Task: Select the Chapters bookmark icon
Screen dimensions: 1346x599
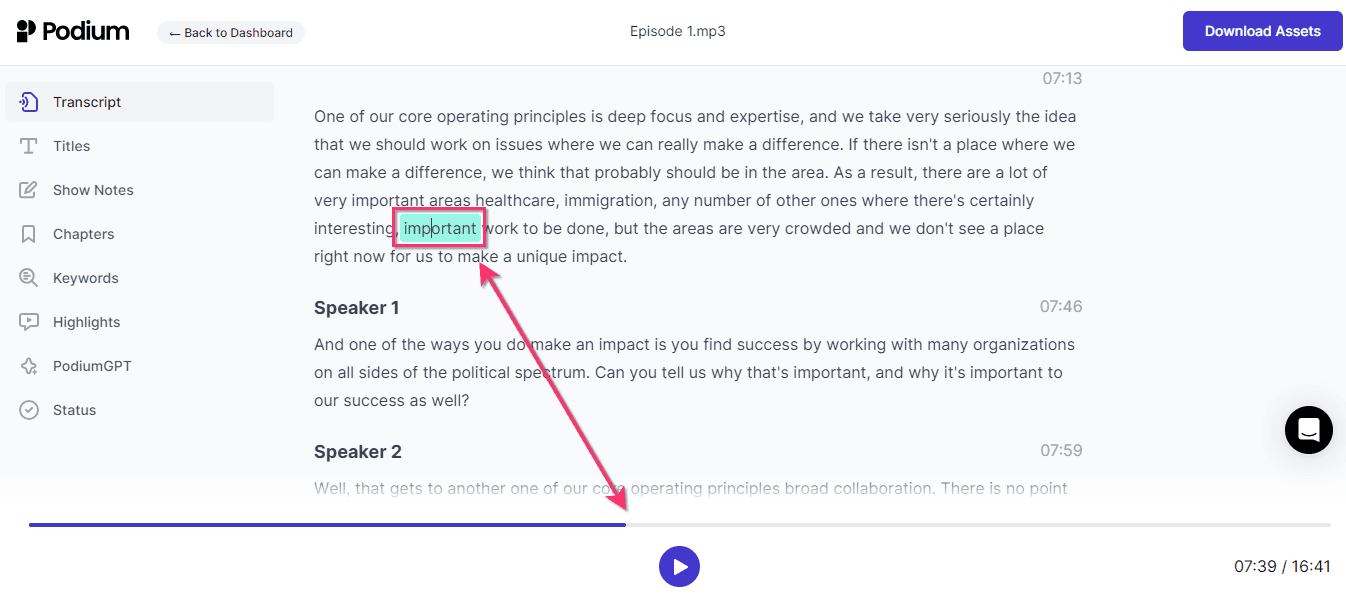Action: [29, 233]
